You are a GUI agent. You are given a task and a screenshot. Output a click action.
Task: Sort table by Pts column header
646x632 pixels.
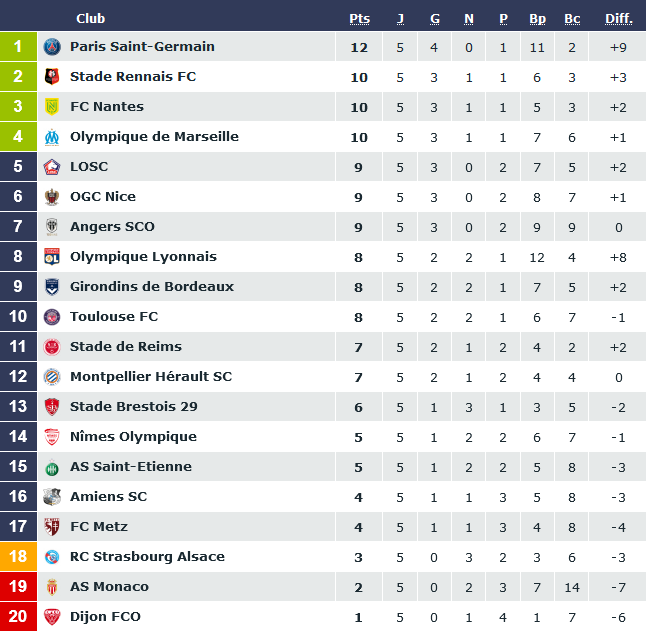click(x=359, y=19)
